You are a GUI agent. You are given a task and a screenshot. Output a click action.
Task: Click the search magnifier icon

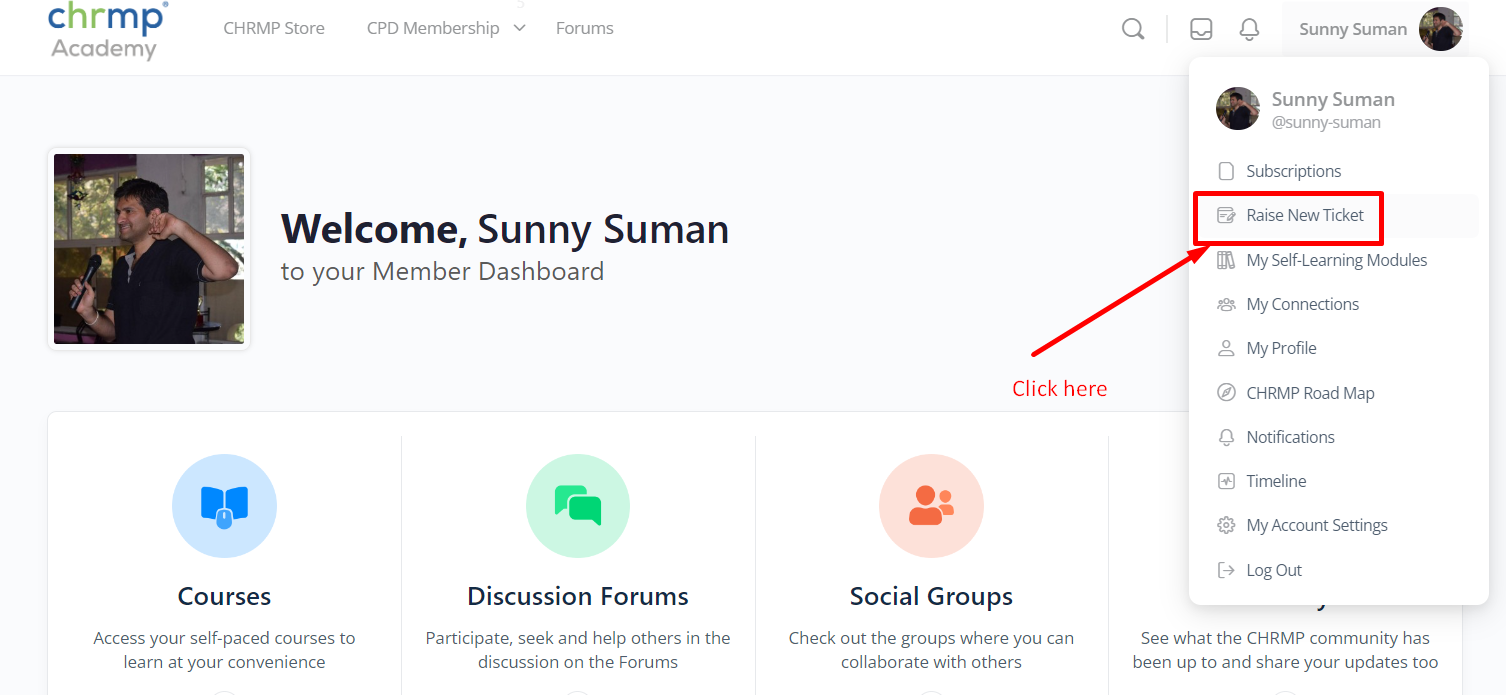[1133, 29]
